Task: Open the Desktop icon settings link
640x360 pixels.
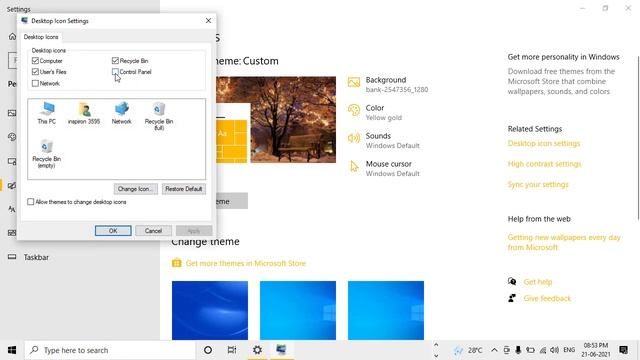Action: tap(544, 143)
